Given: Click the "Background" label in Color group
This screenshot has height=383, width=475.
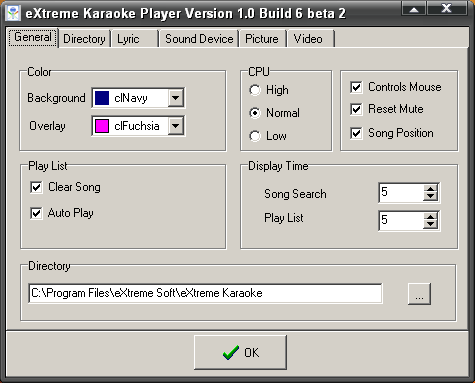Looking at the screenshot, I should [56, 98].
